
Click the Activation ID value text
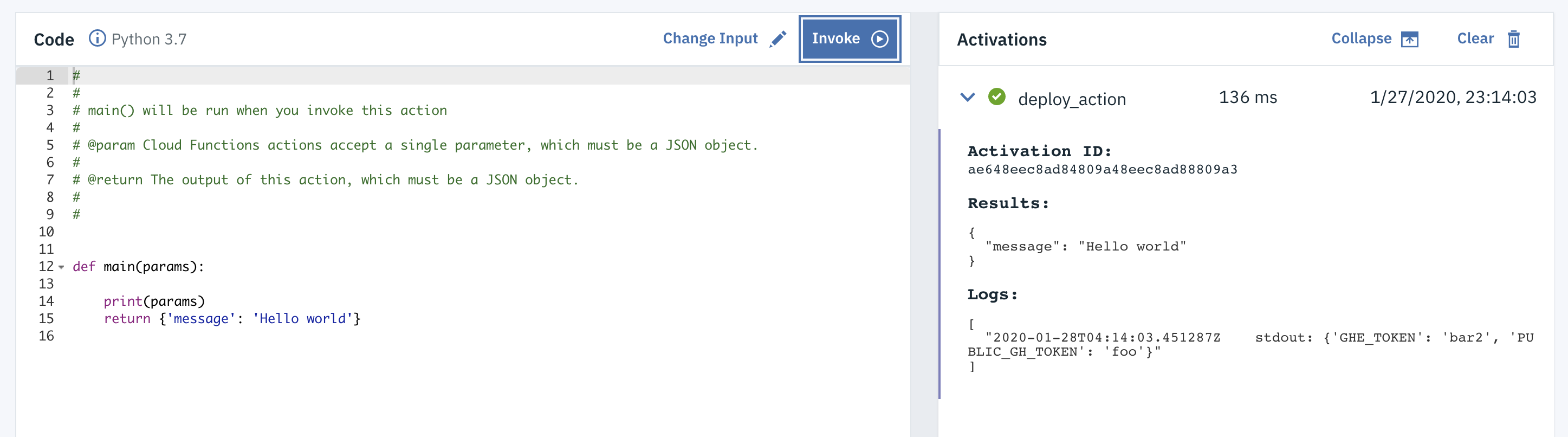point(1103,170)
